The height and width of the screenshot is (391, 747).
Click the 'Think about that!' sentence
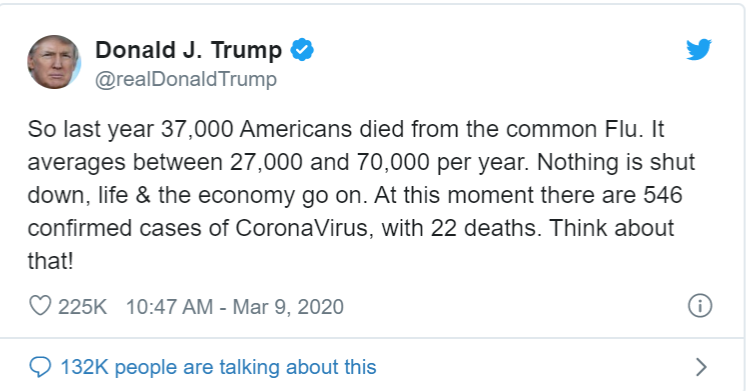(351, 244)
